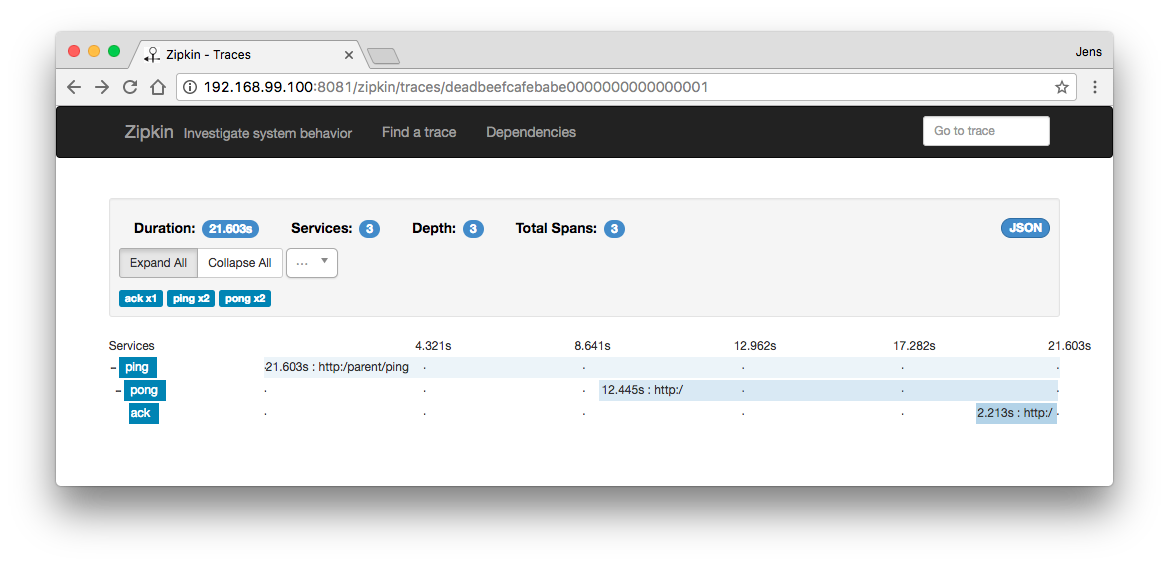Image resolution: width=1169 pixels, height=566 pixels.
Task: Toggle the ack x1 service filter
Action: [x=140, y=298]
